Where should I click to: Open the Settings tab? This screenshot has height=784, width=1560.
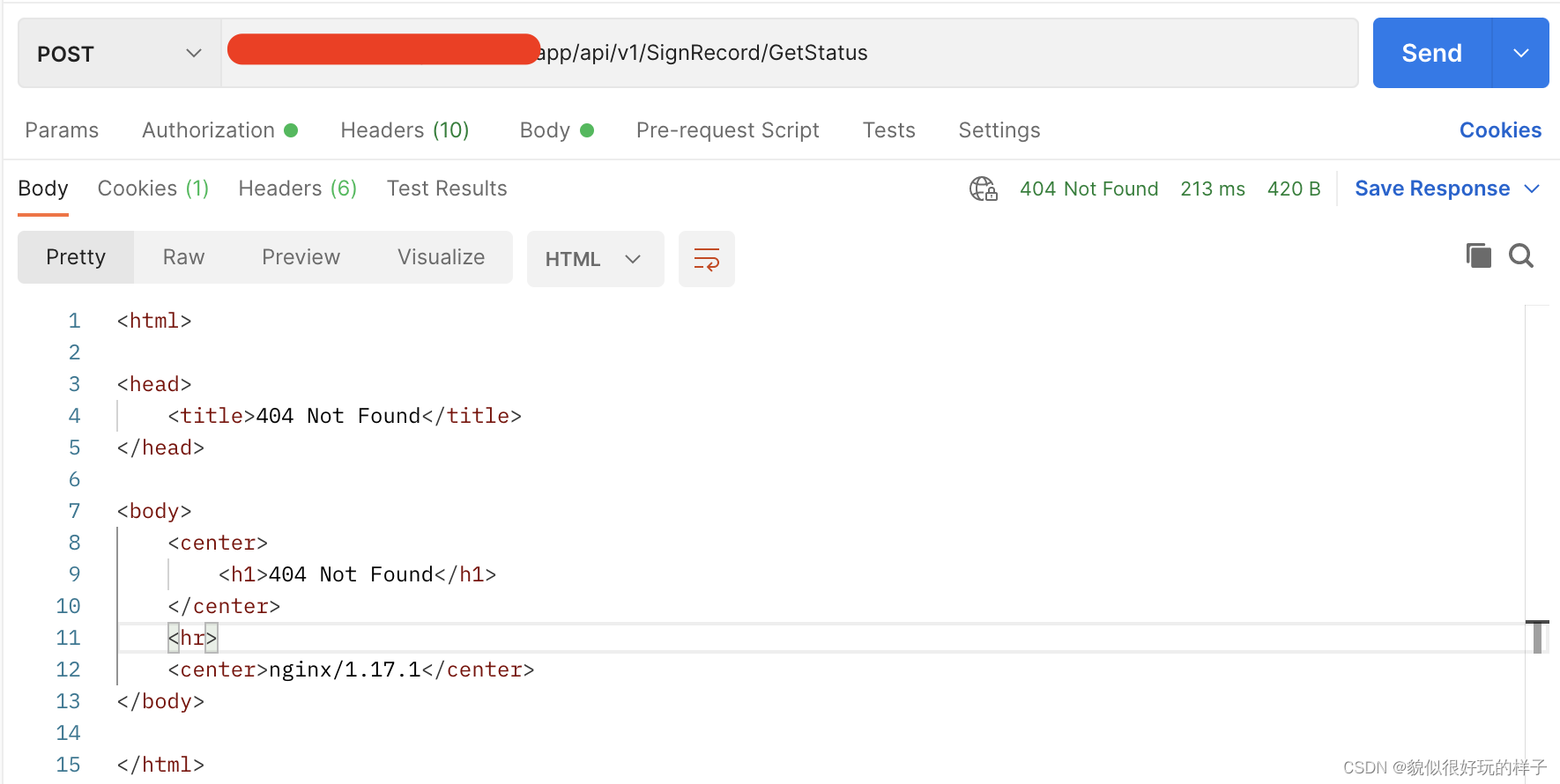pos(999,130)
